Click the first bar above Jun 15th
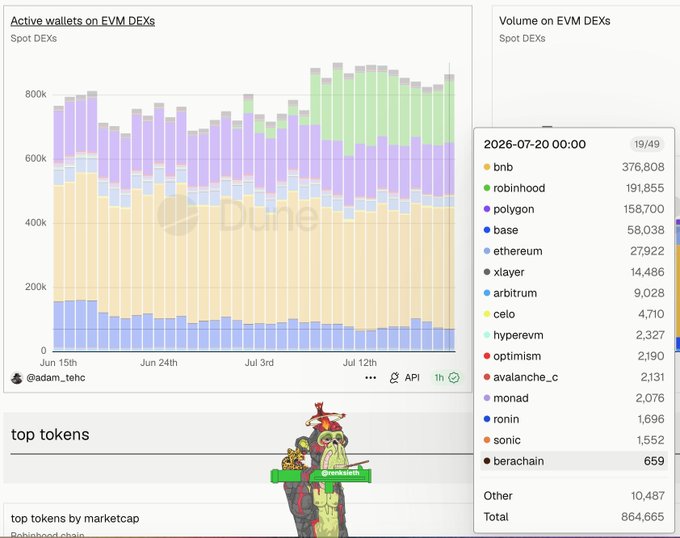Screen dimensions: 680x538 coord(59,228)
